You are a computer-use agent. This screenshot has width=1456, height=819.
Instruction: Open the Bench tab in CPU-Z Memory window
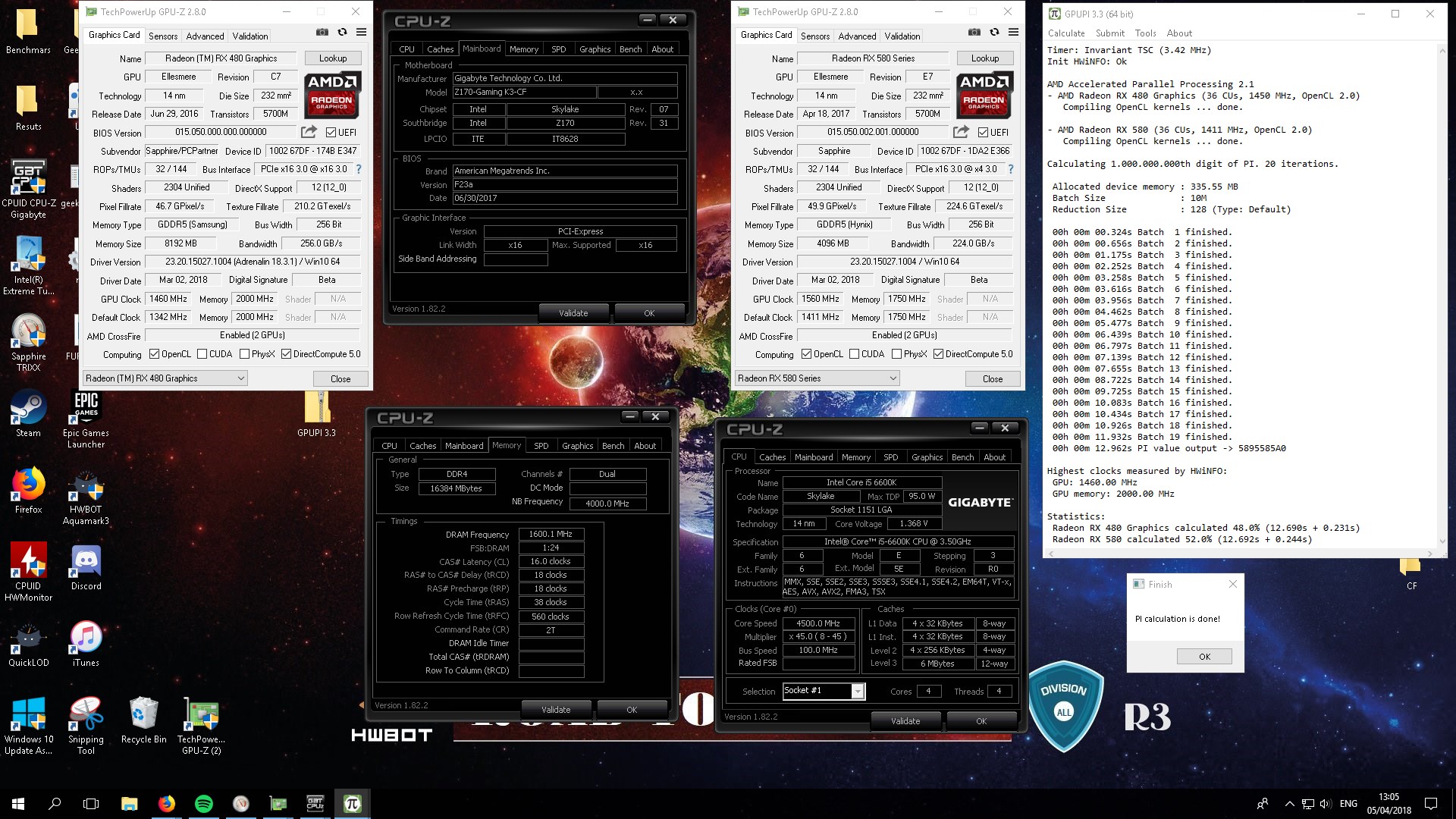613,446
